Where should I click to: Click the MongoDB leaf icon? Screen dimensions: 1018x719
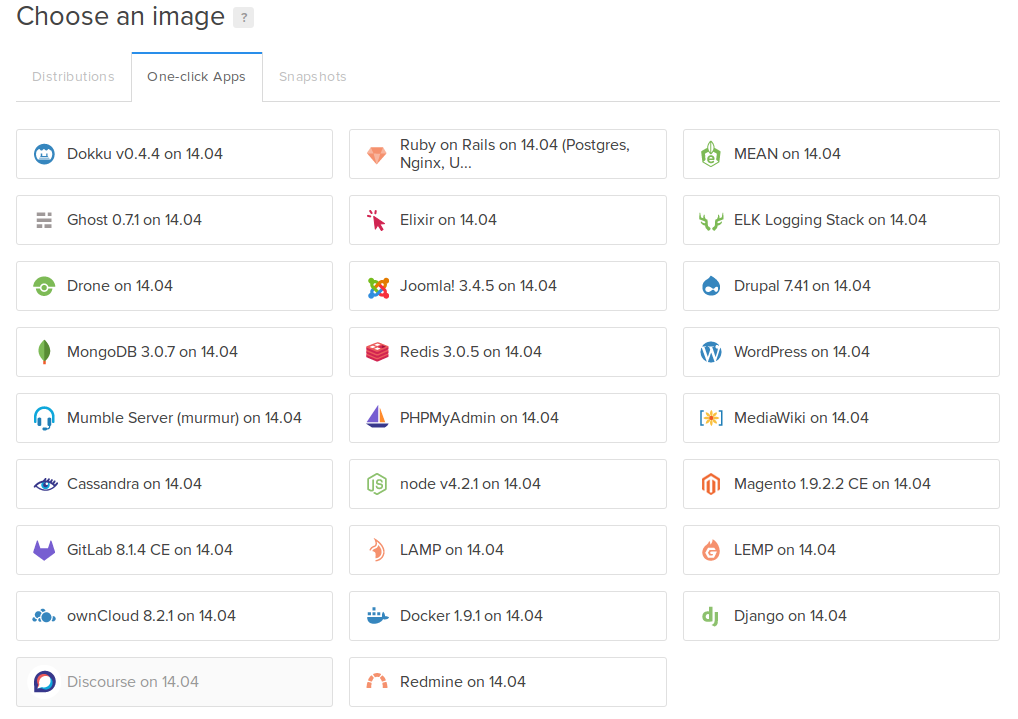(x=44, y=352)
